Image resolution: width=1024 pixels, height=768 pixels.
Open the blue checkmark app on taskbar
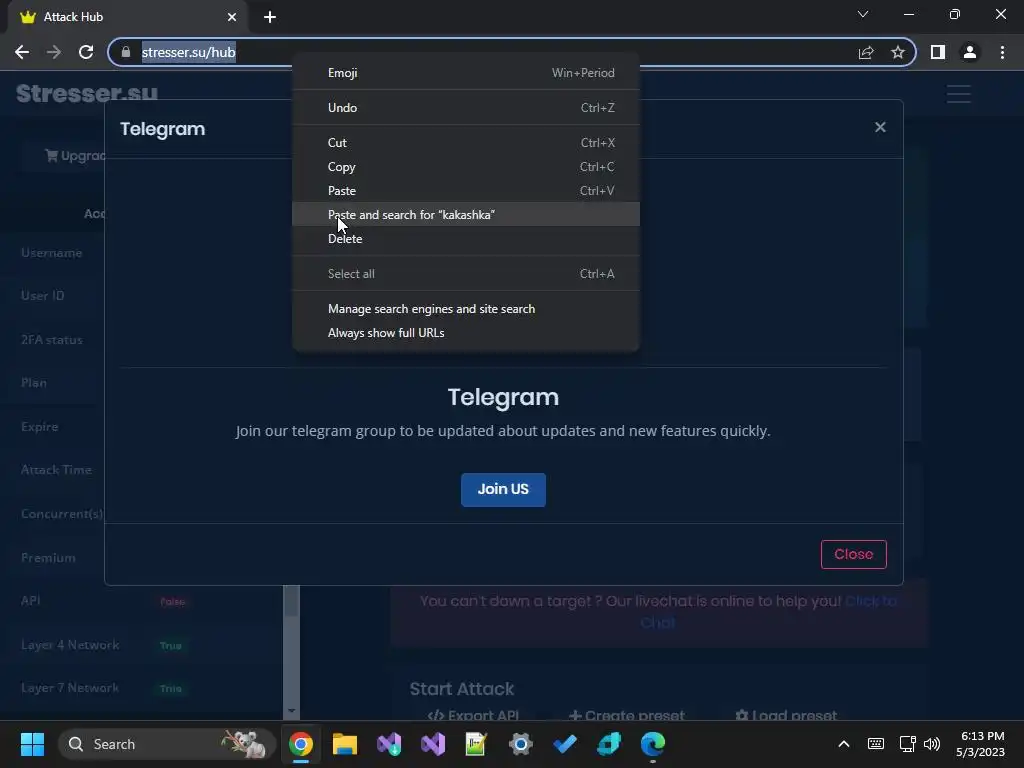tap(565, 744)
